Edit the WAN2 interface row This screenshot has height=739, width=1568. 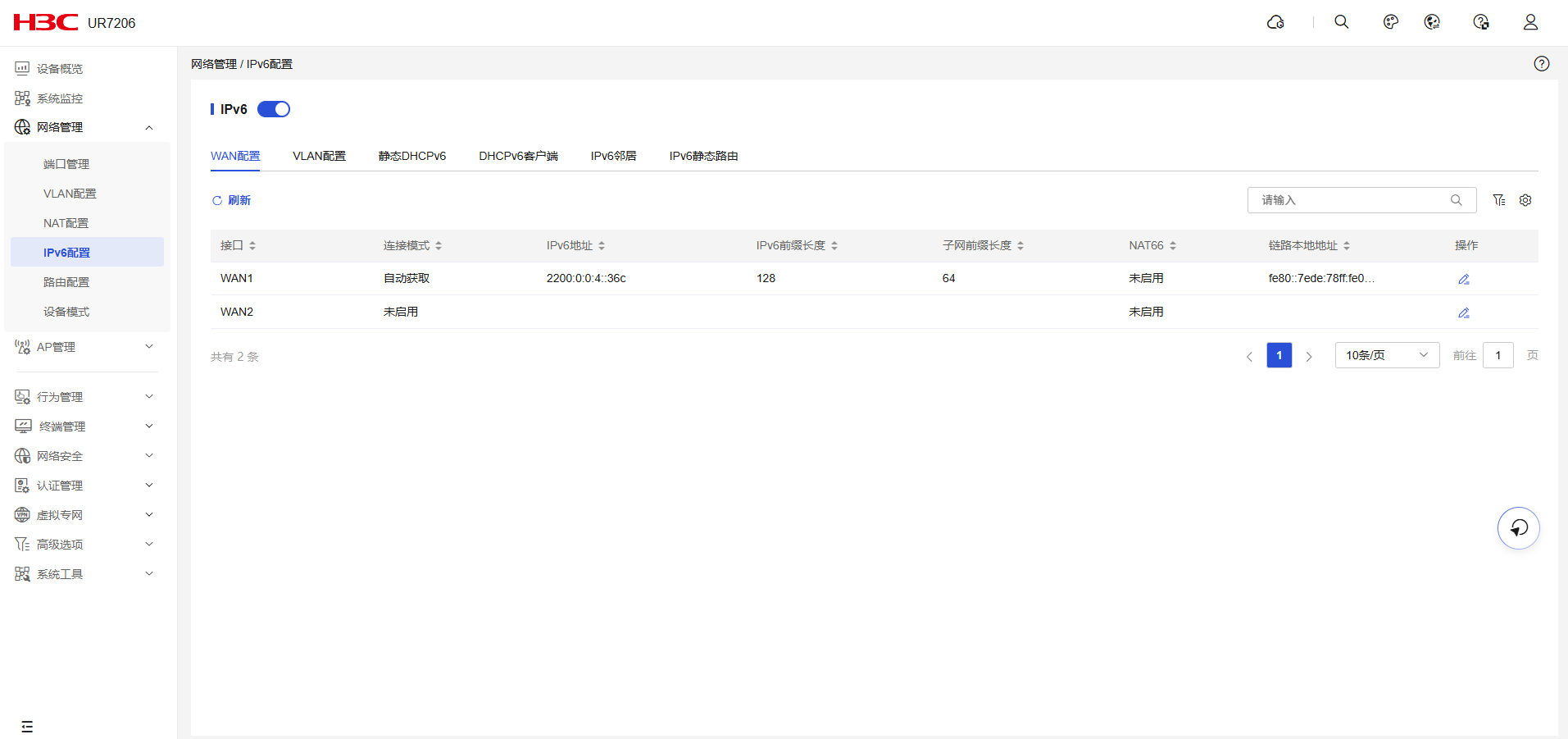pos(1463,312)
